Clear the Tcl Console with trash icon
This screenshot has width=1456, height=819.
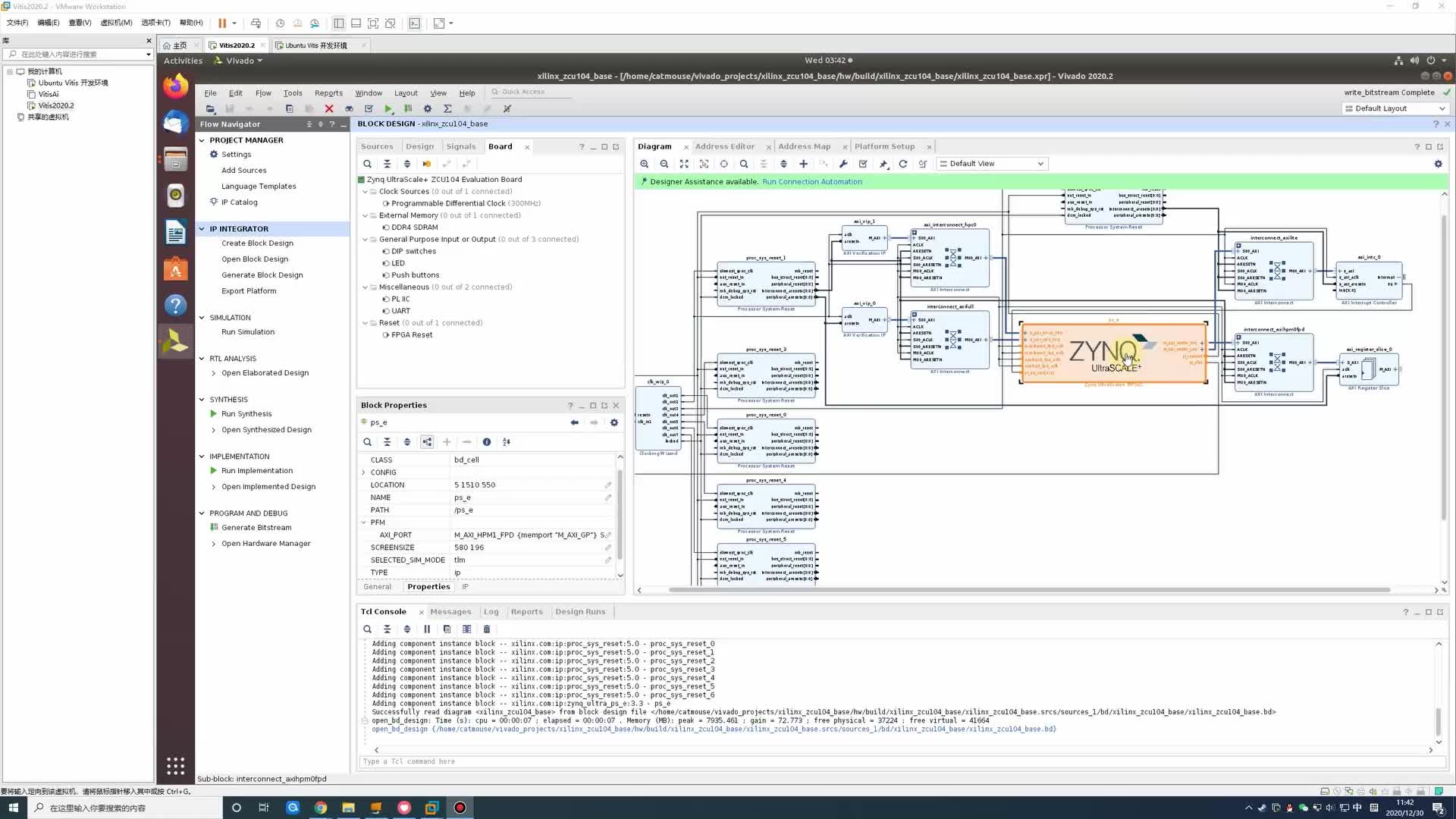coord(487,629)
